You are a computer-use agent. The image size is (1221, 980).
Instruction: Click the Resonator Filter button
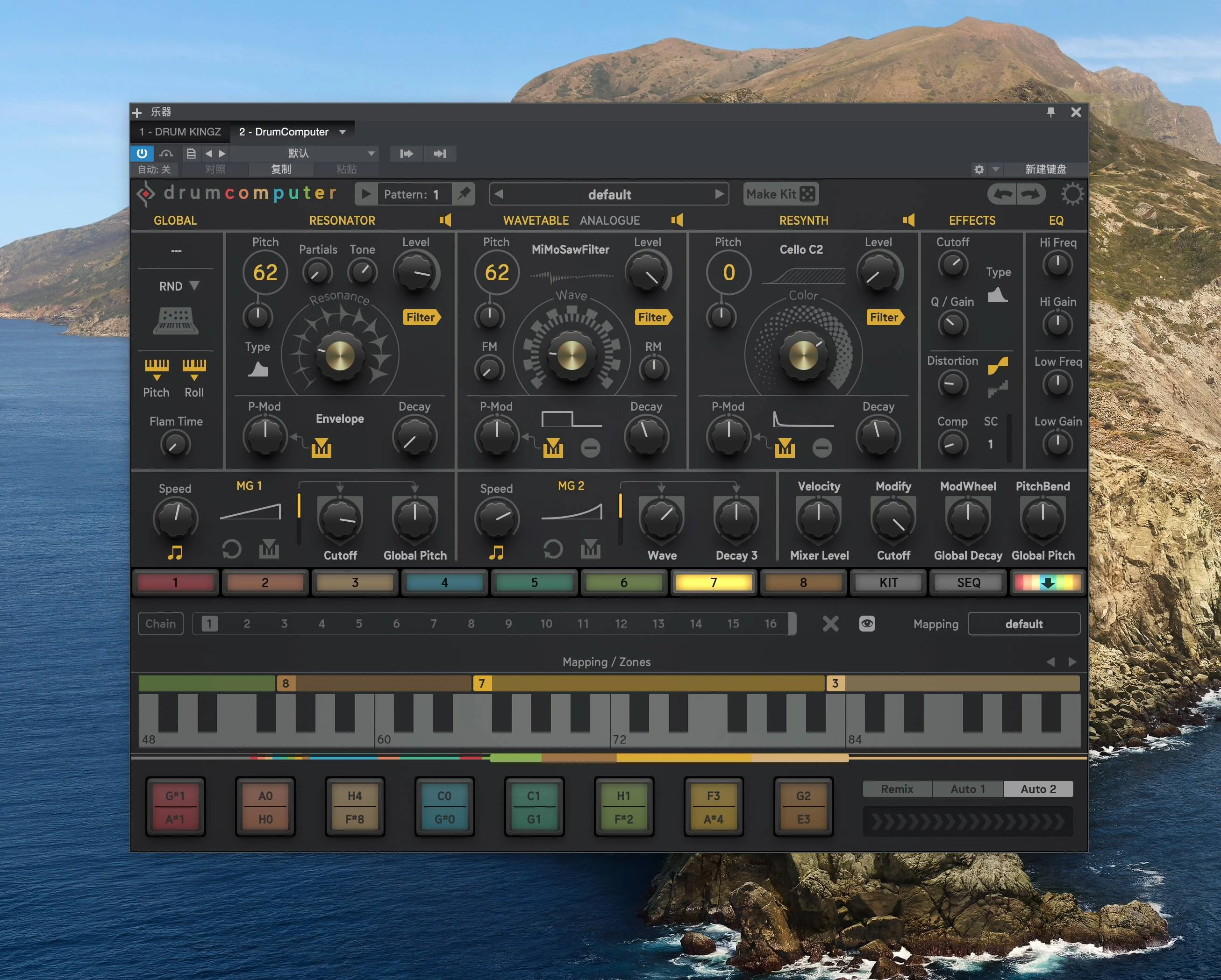pos(422,317)
